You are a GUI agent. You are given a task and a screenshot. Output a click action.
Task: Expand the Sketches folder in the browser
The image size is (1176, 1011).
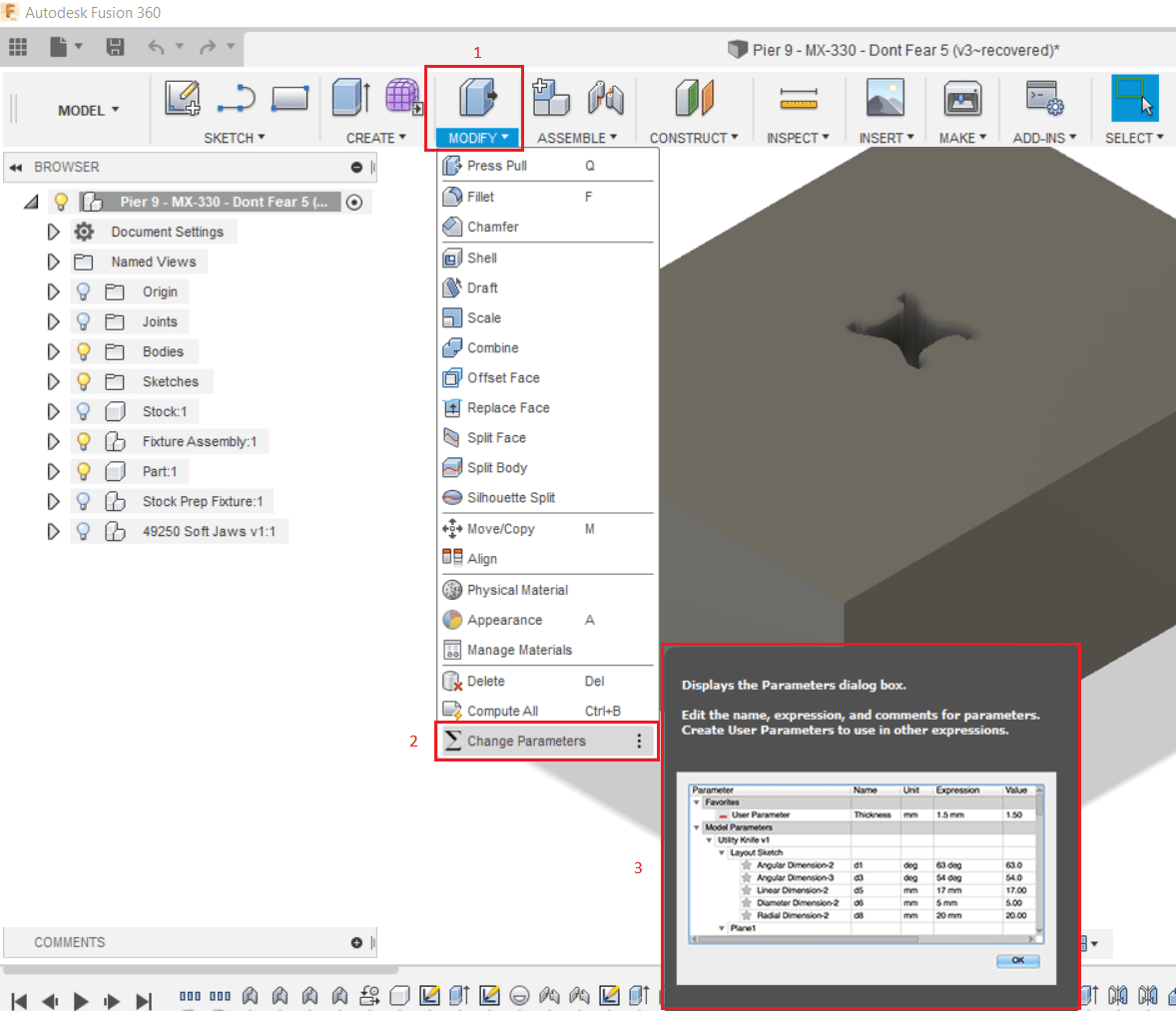pyautogui.click(x=54, y=381)
